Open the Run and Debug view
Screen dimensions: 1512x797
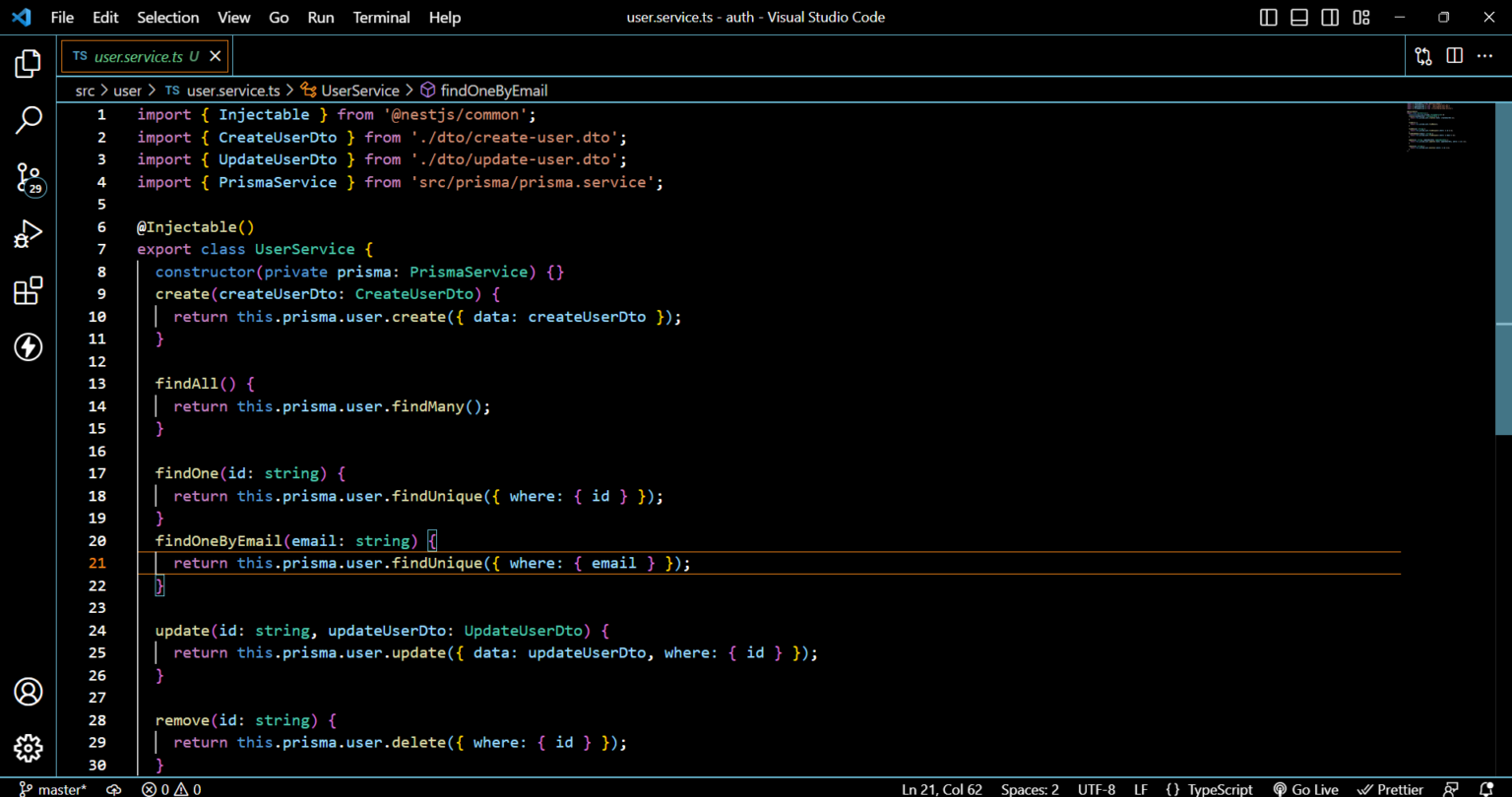pyautogui.click(x=28, y=234)
